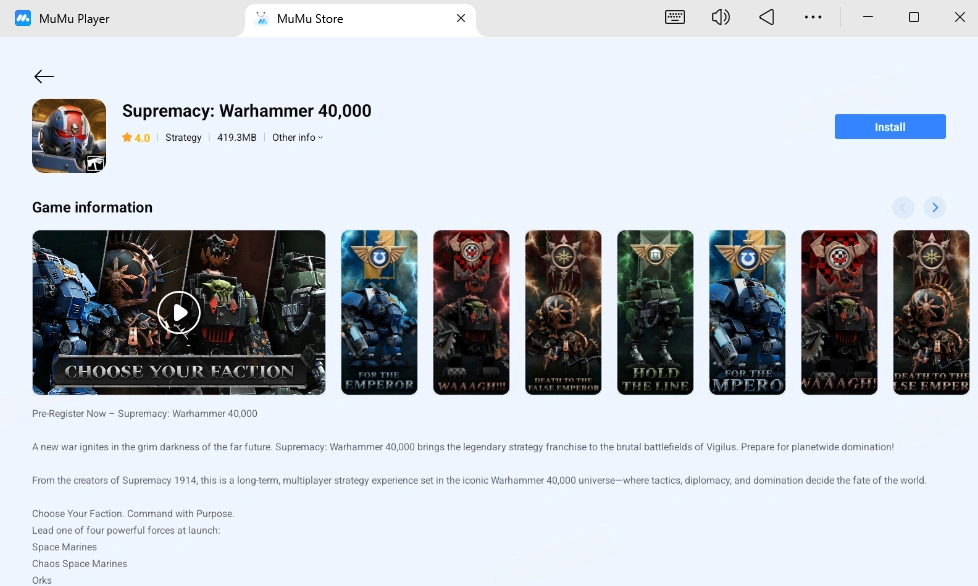Open the keyboard mapping icon
The height and width of the screenshot is (586, 978).
(675, 17)
